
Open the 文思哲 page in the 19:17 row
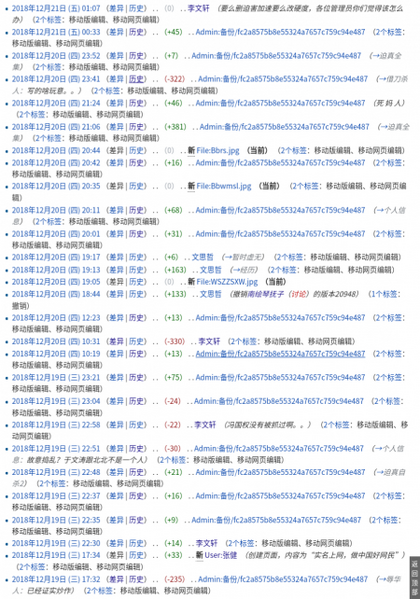click(202, 257)
